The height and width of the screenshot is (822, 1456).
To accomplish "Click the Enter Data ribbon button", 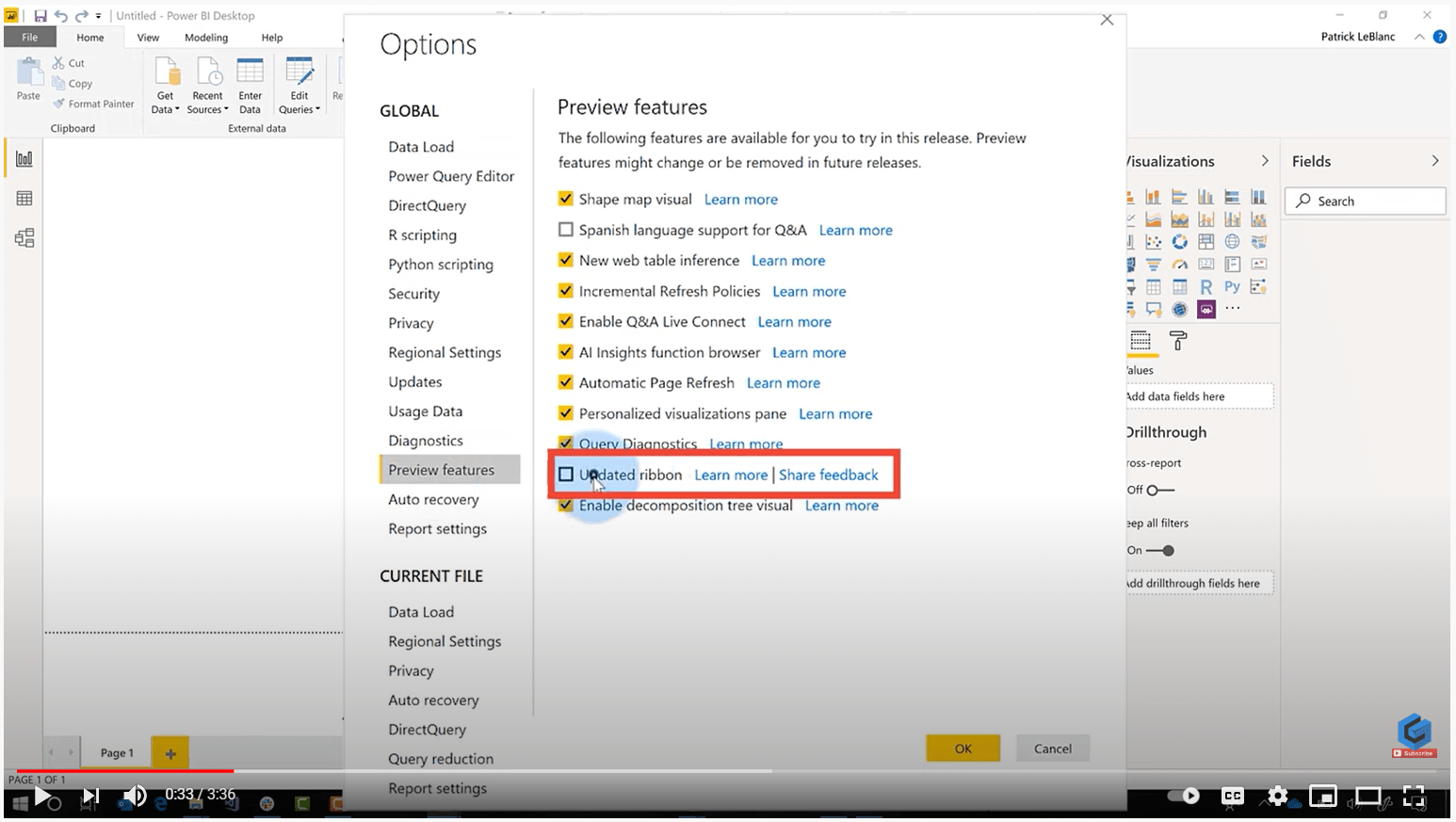I will tap(251, 85).
